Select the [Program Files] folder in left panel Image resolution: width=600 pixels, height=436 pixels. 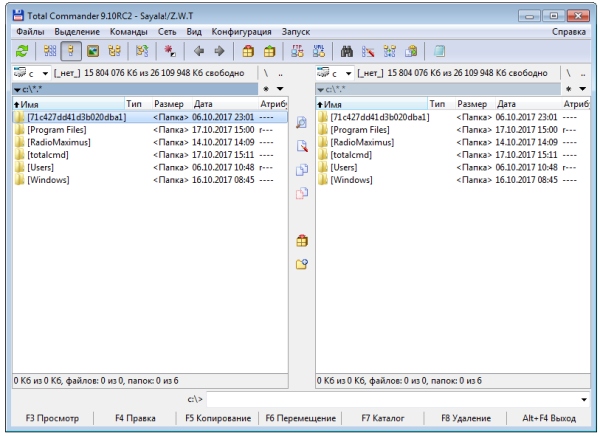click(62, 130)
